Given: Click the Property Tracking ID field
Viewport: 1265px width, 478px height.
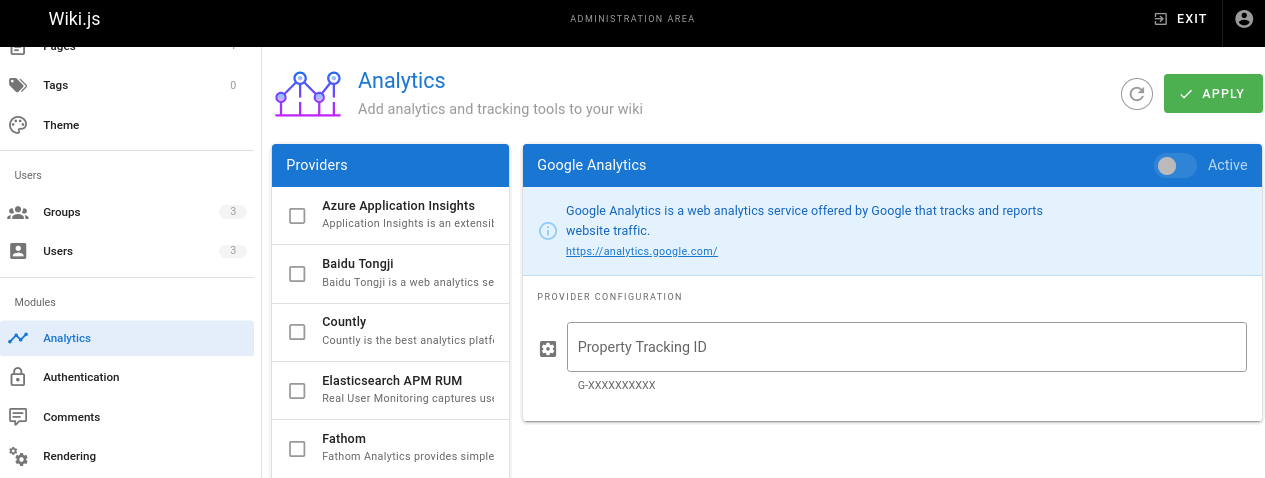Looking at the screenshot, I should (906, 347).
